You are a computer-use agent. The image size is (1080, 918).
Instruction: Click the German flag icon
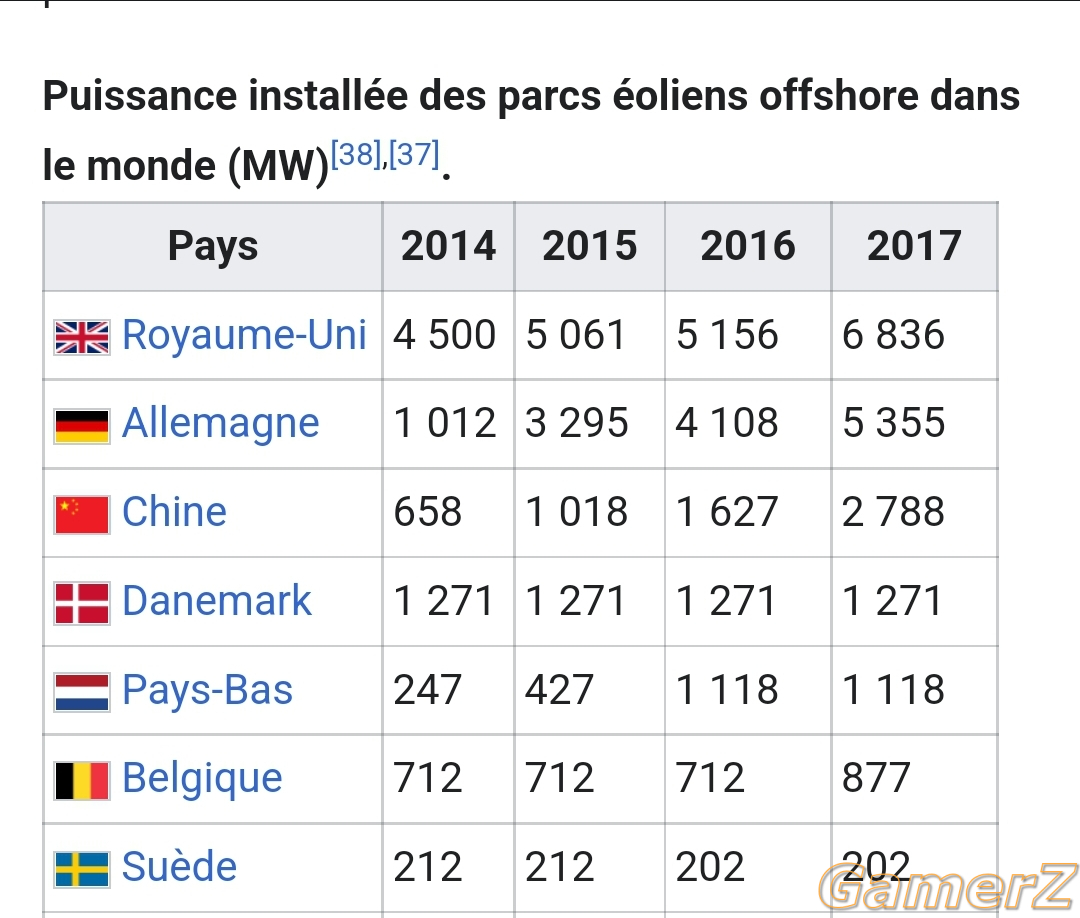click(x=82, y=426)
